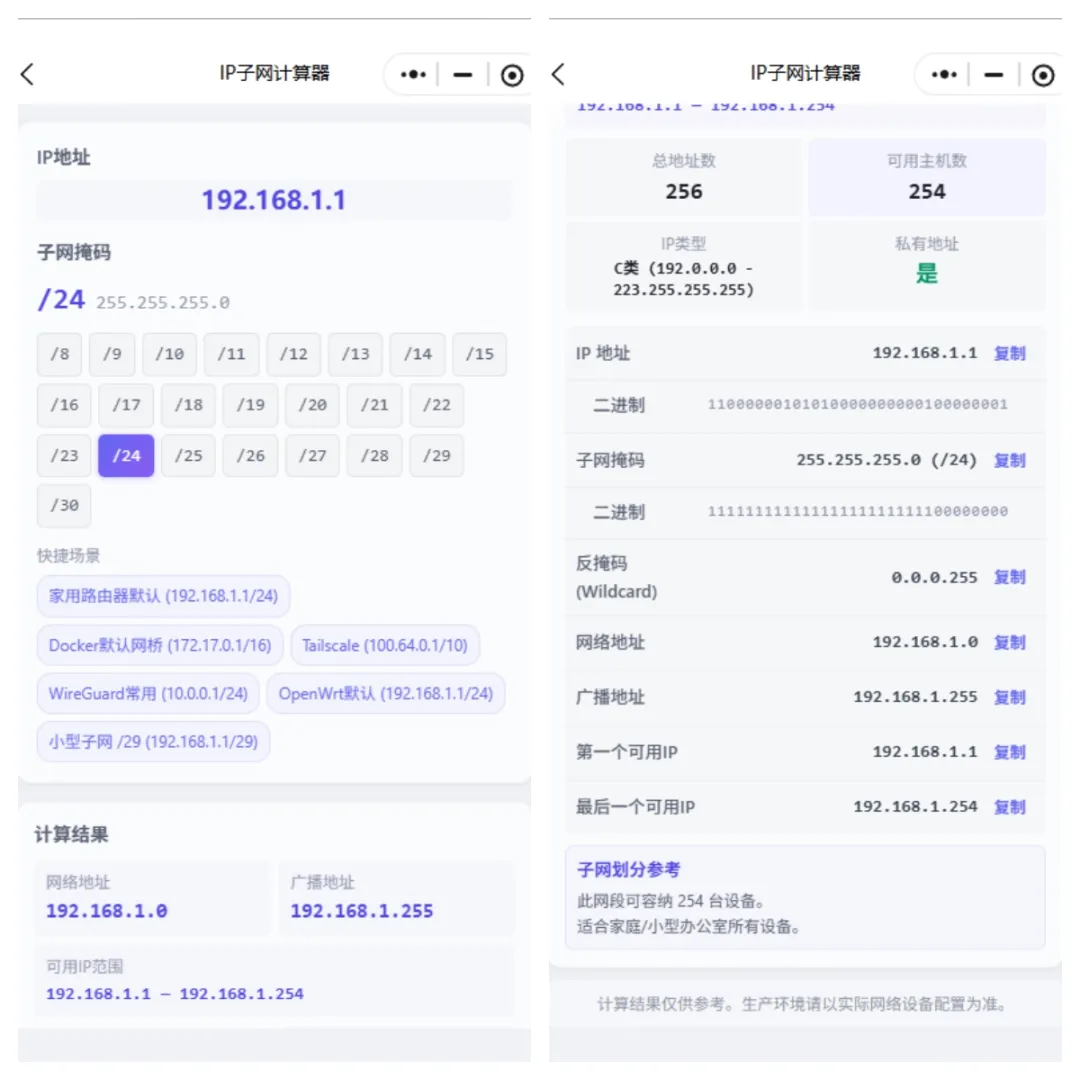Go back using left screen's back arrow

28,74
